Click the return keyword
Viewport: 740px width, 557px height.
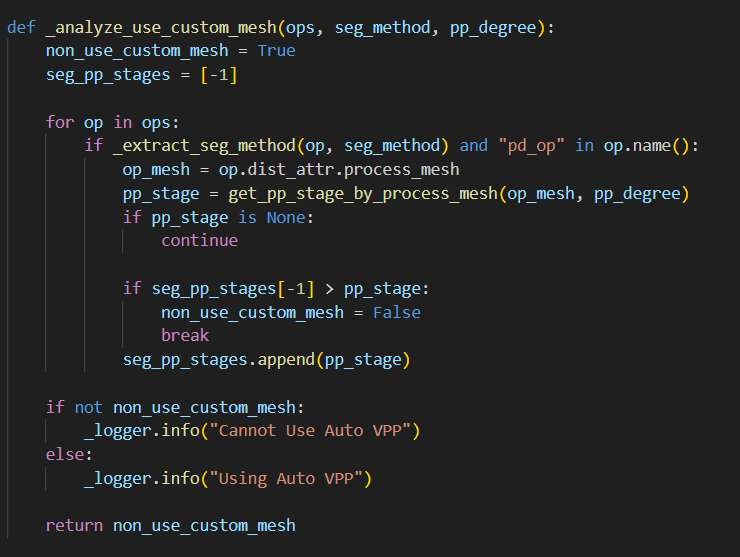pos(74,525)
